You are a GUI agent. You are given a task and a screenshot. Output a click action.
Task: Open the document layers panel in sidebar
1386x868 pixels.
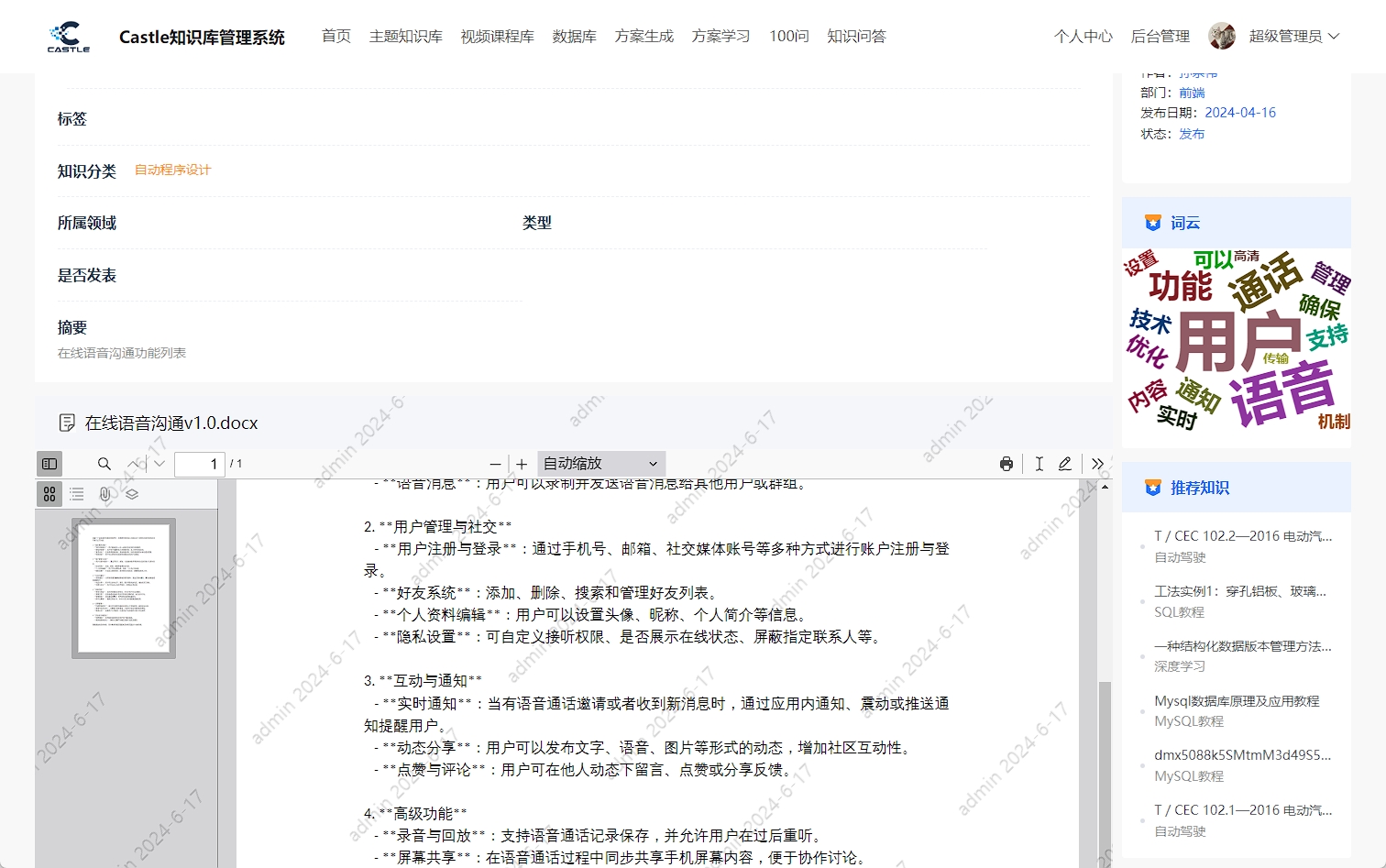(x=131, y=493)
